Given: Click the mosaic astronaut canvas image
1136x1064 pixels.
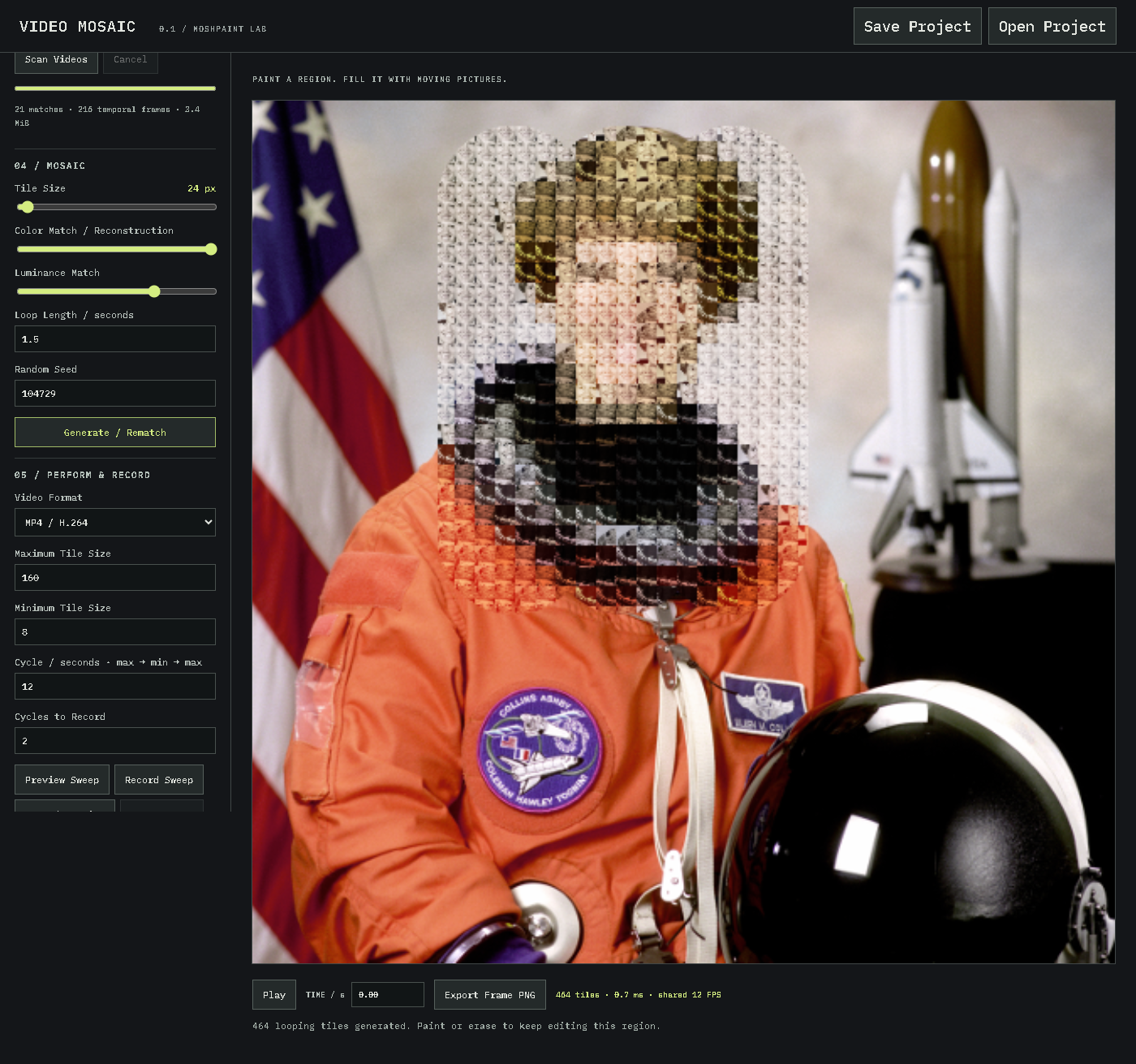Looking at the screenshot, I should tap(684, 532).
